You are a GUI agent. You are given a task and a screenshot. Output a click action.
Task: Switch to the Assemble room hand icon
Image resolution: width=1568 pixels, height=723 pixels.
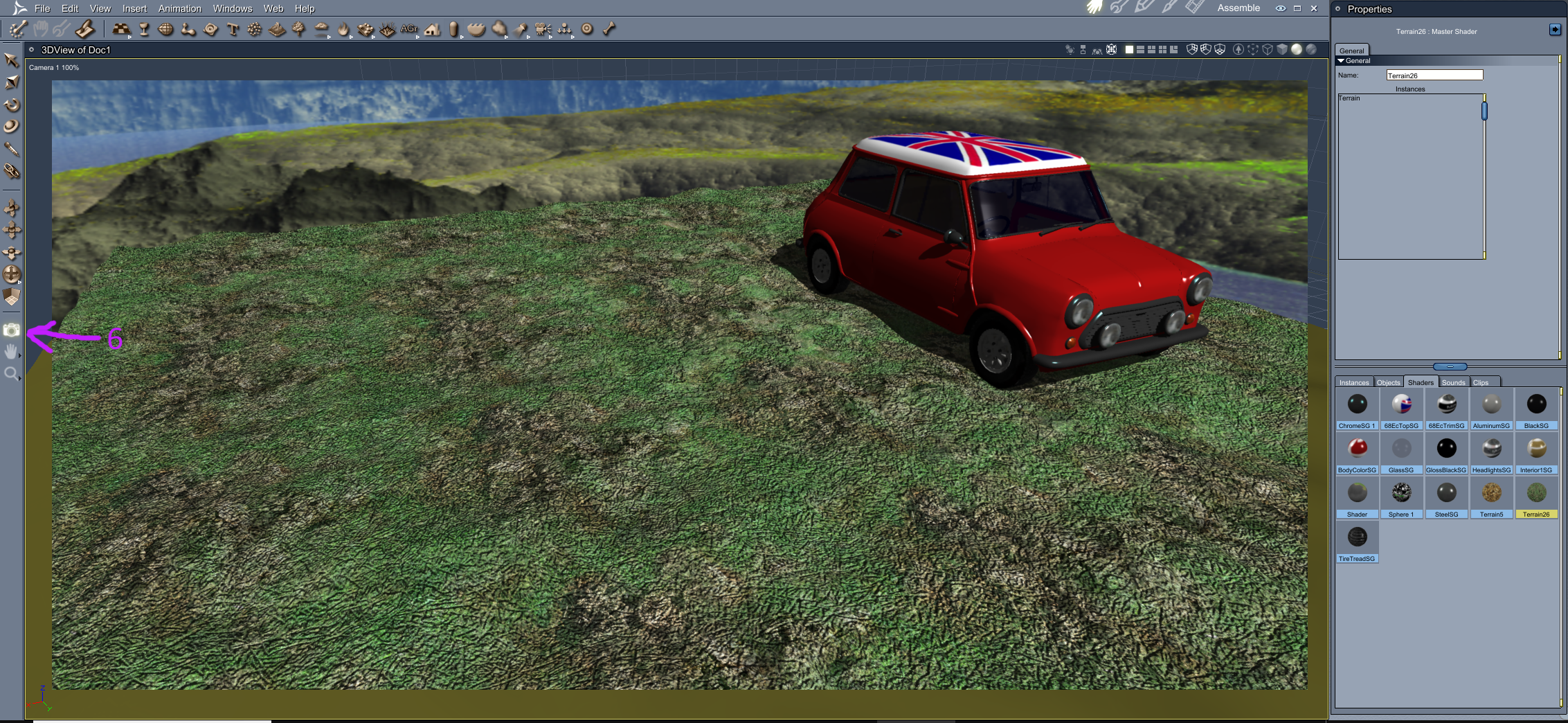(x=1094, y=8)
